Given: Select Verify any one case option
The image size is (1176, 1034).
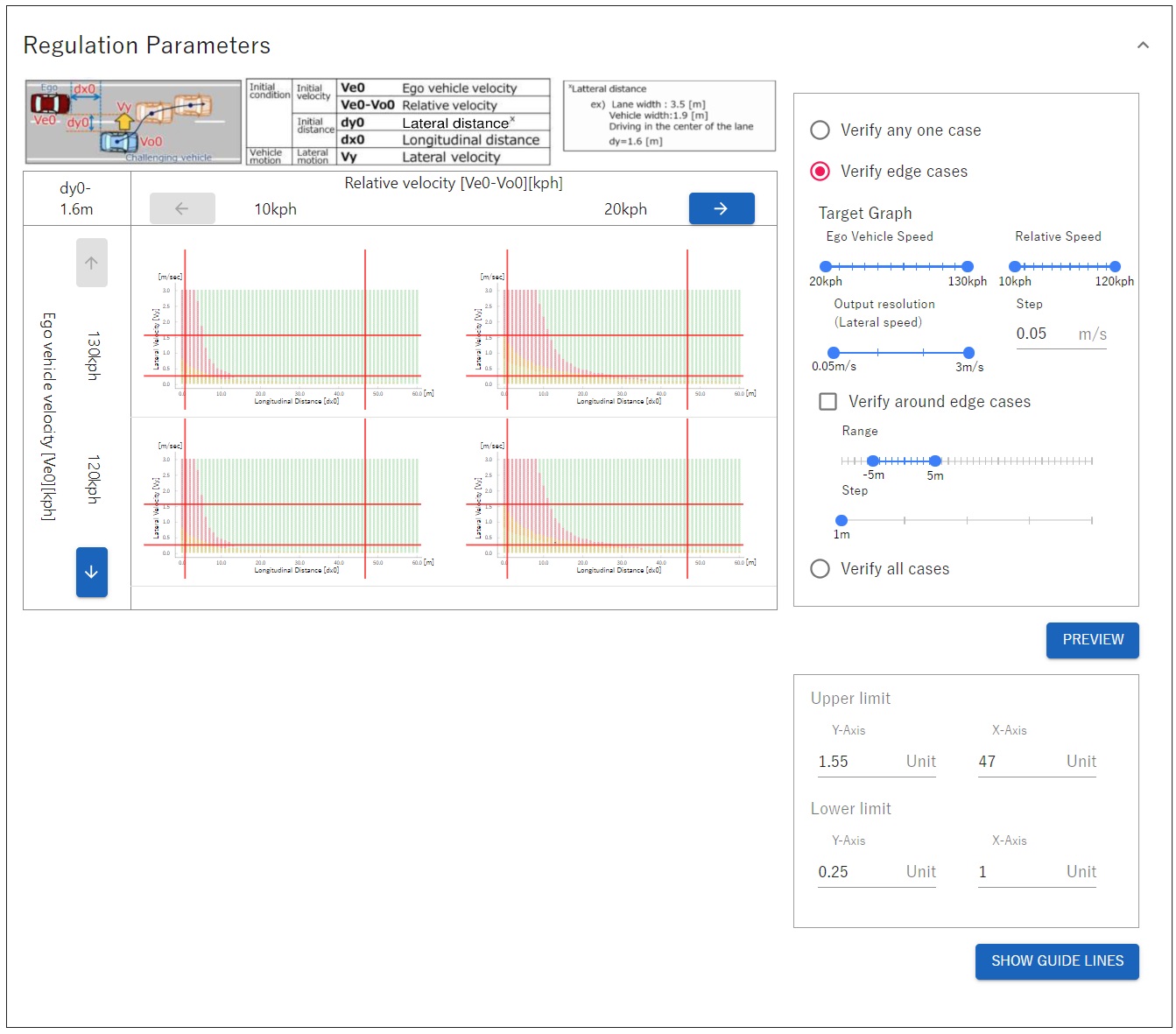Looking at the screenshot, I should (820, 130).
